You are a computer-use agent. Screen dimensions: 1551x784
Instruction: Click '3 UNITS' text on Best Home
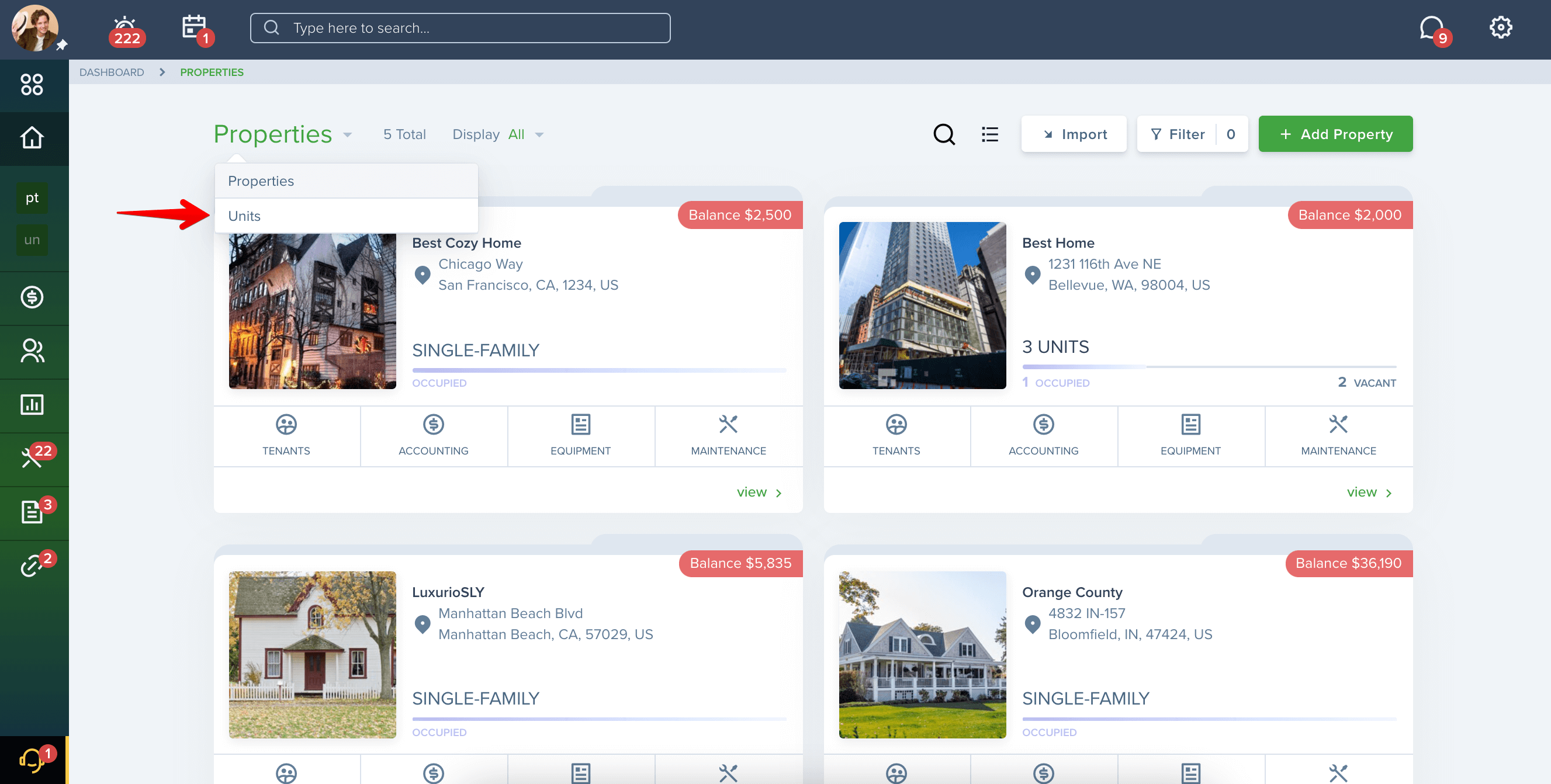pos(1055,346)
